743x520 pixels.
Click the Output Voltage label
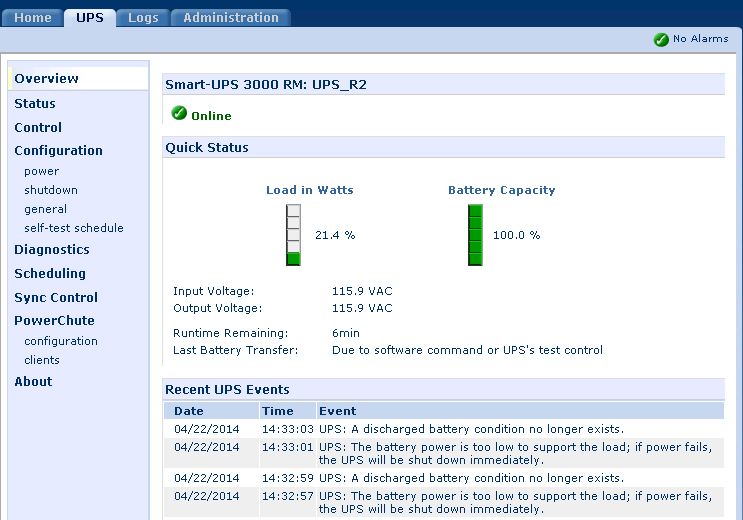pyautogui.click(x=217, y=308)
